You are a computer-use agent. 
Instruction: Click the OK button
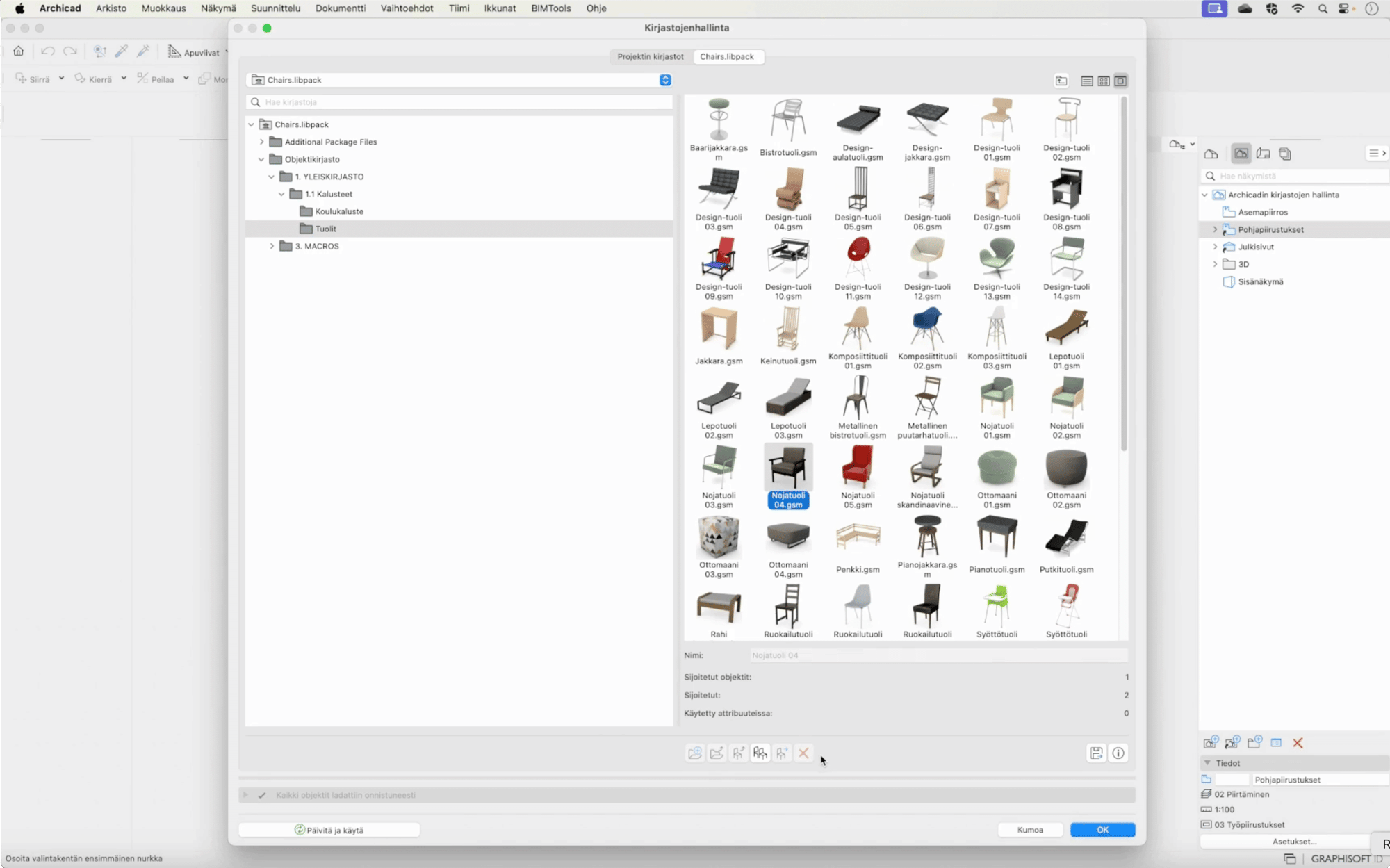coord(1102,830)
